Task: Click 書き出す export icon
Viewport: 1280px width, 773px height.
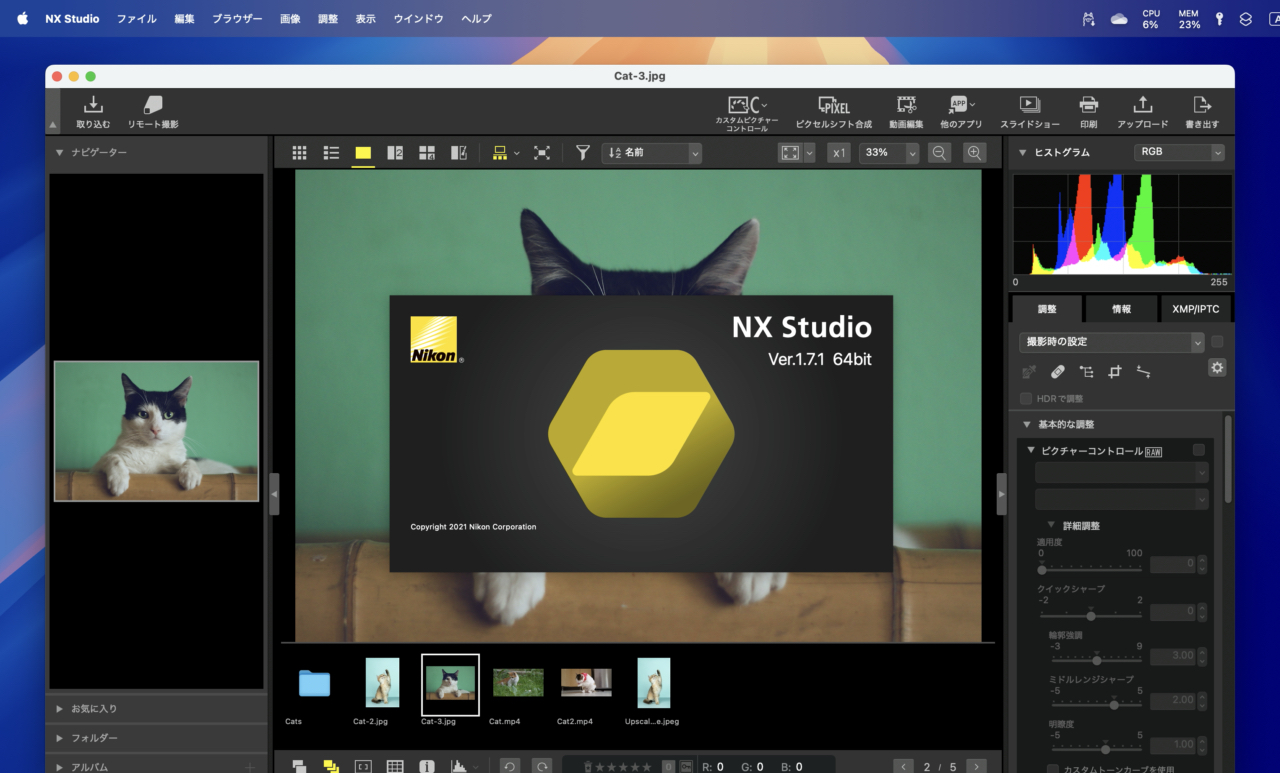Action: pyautogui.click(x=1202, y=104)
